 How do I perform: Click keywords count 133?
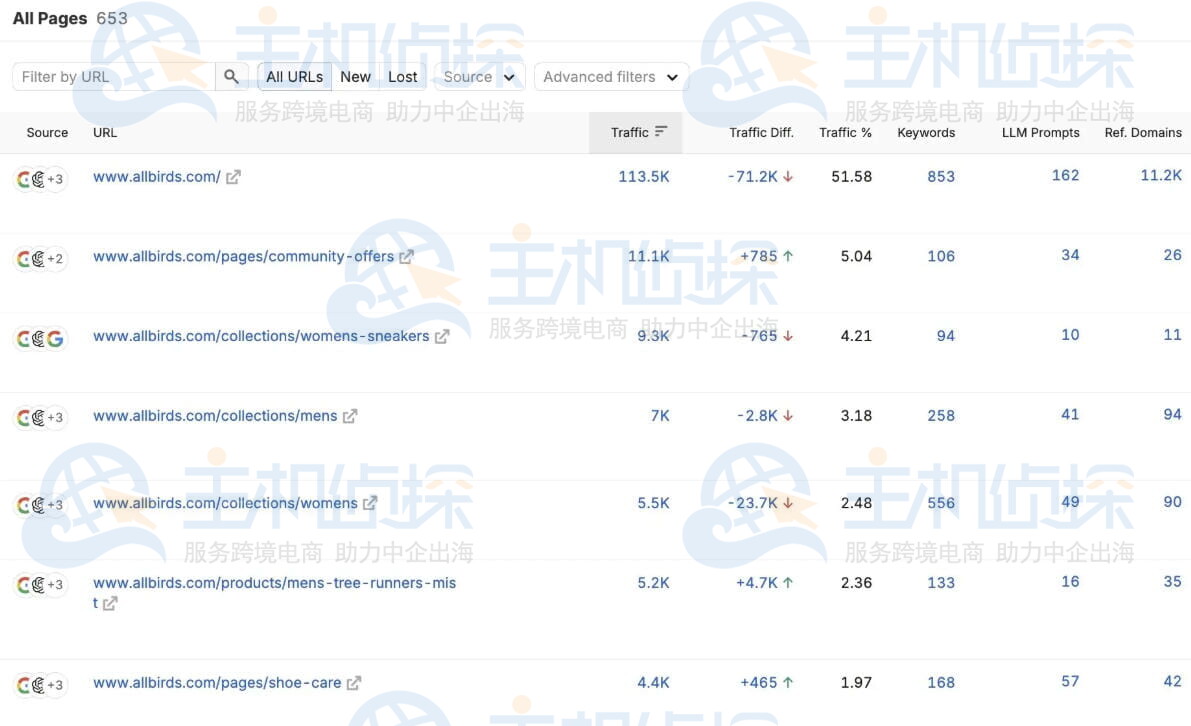coord(941,583)
